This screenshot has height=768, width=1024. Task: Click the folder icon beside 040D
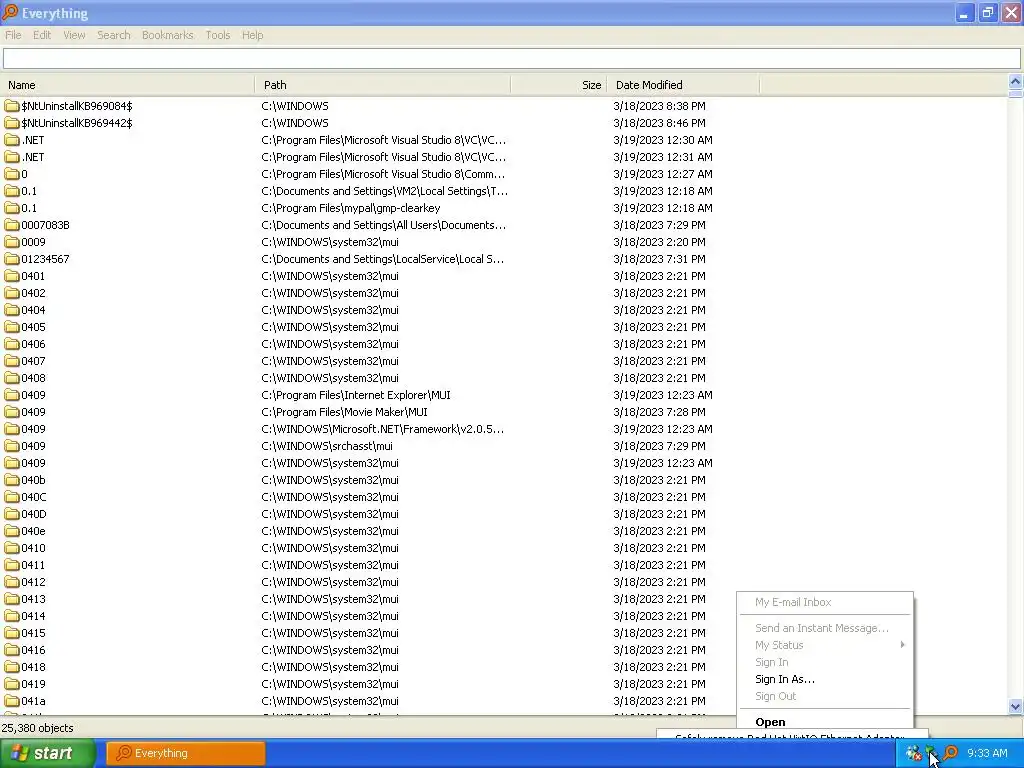(x=12, y=514)
